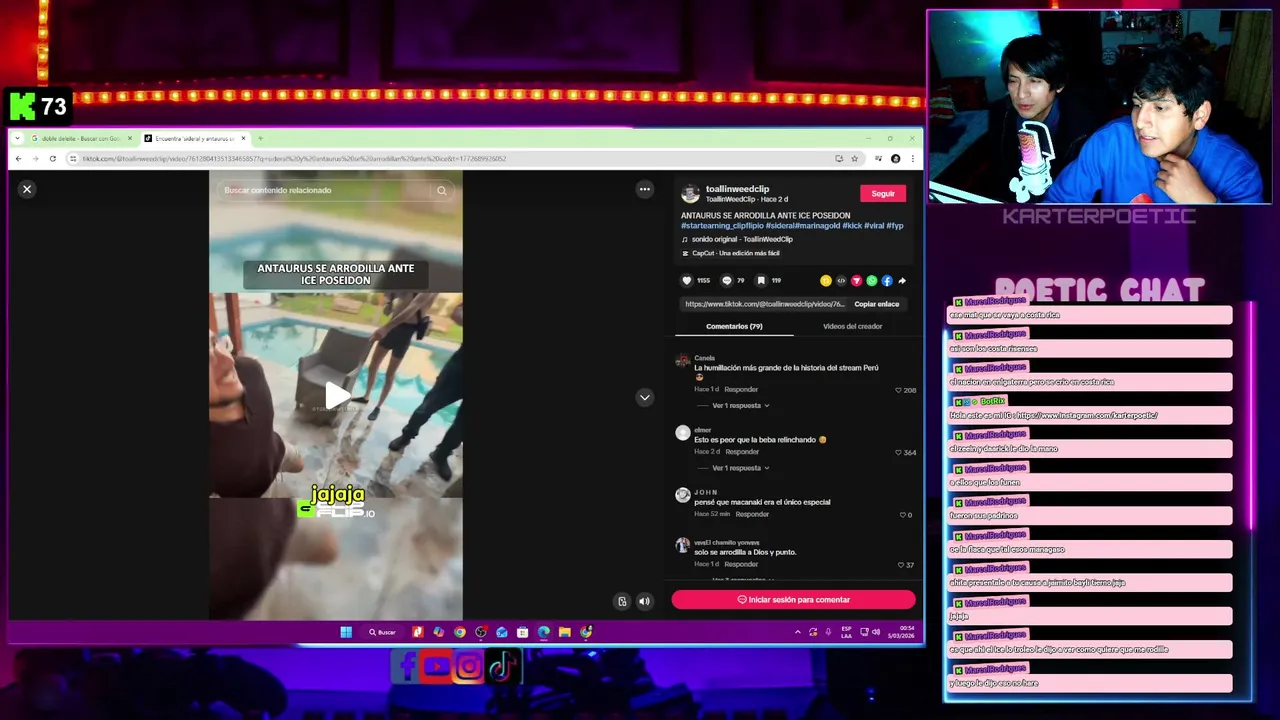Image resolution: width=1280 pixels, height=720 pixels.
Task: Reply to JOHN's comment with Responder
Action: pos(752,514)
